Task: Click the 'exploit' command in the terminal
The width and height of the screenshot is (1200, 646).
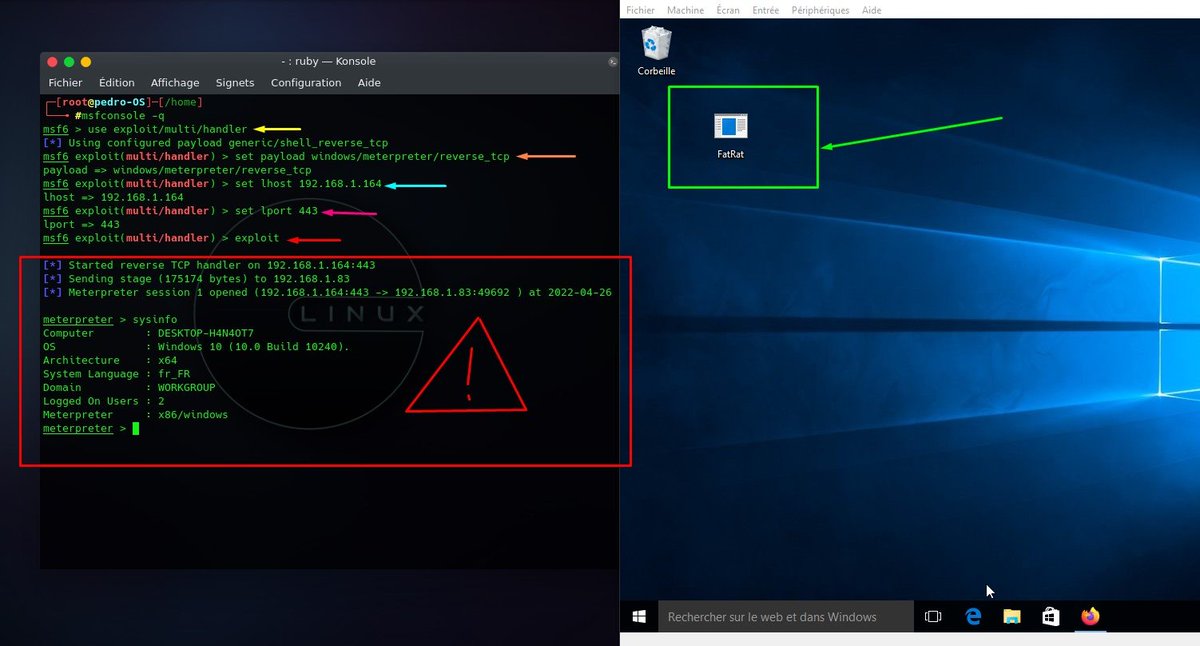Action: pyautogui.click(x=257, y=239)
